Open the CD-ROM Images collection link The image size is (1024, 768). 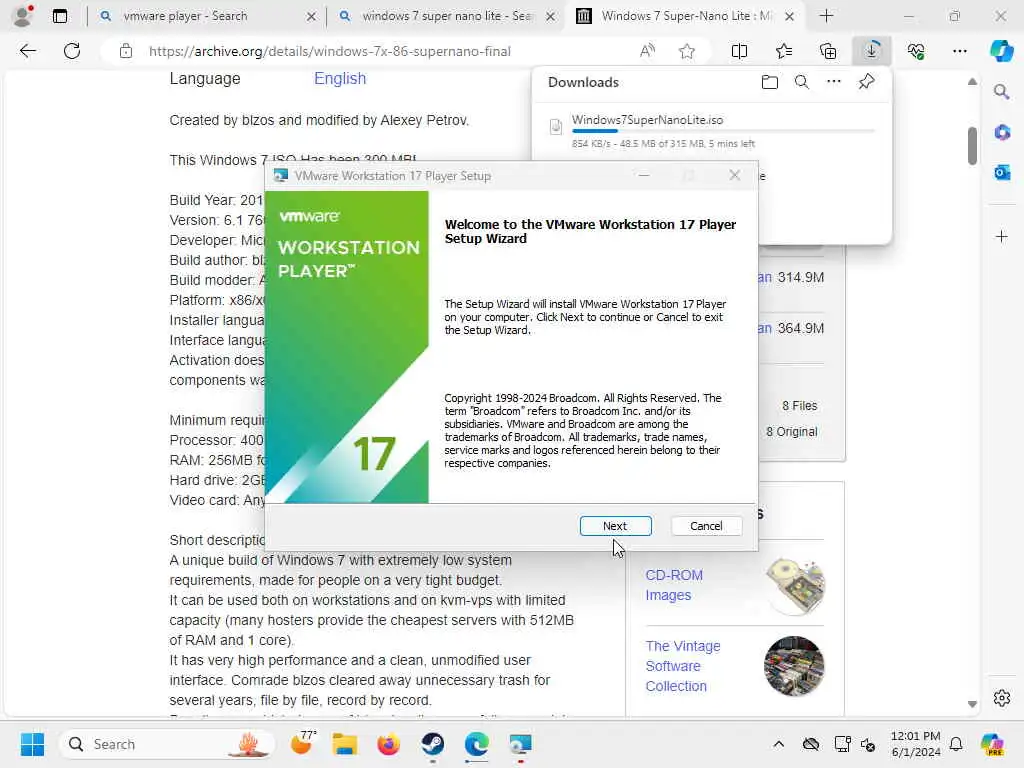click(x=674, y=585)
